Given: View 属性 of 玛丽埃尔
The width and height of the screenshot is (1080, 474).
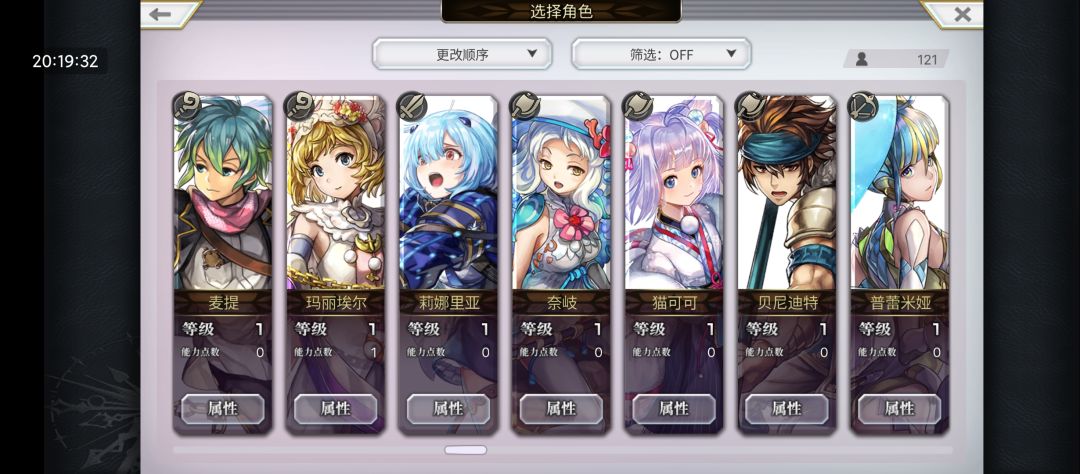Looking at the screenshot, I should point(335,409).
